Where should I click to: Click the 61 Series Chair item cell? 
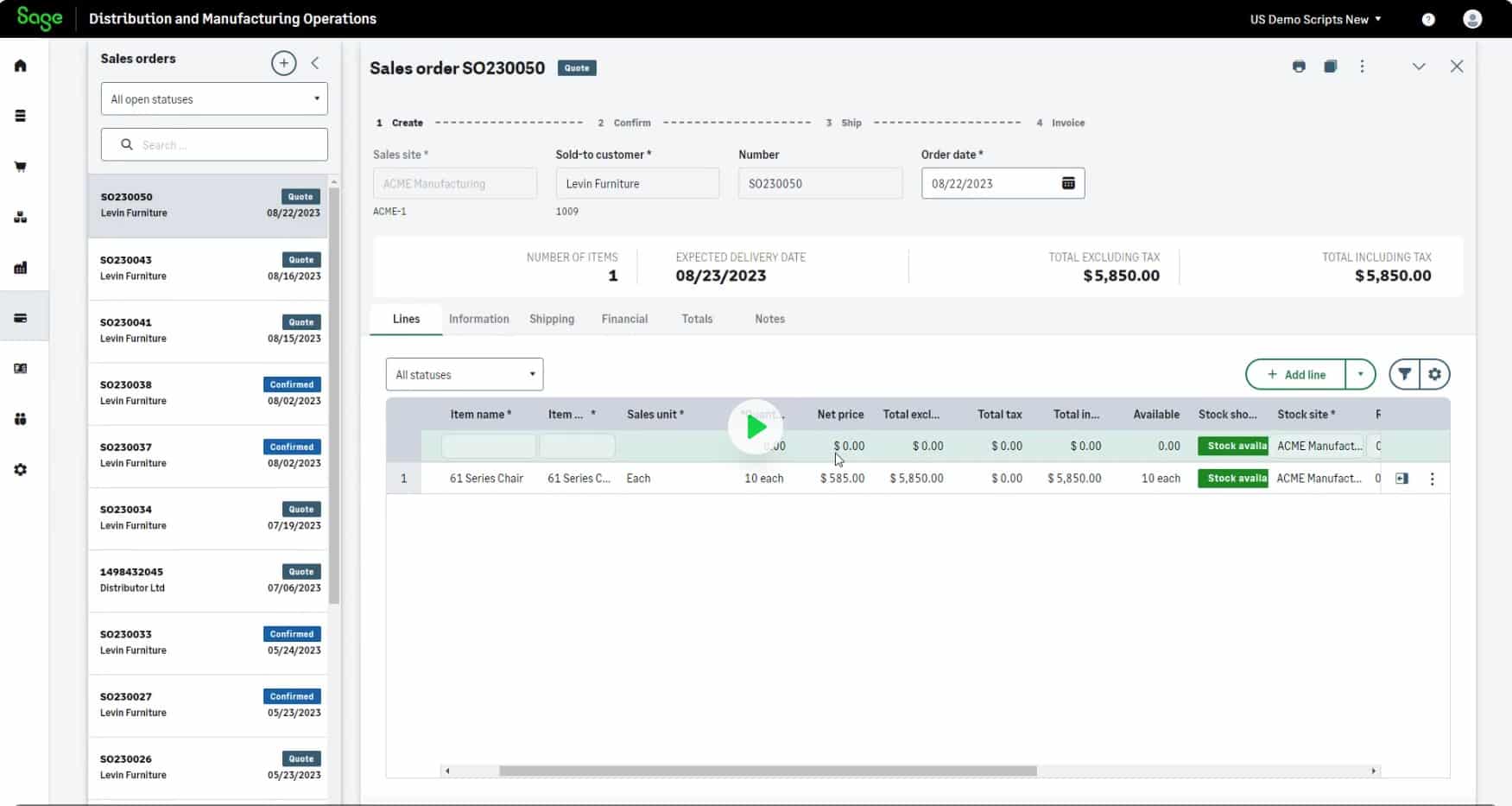486,479
